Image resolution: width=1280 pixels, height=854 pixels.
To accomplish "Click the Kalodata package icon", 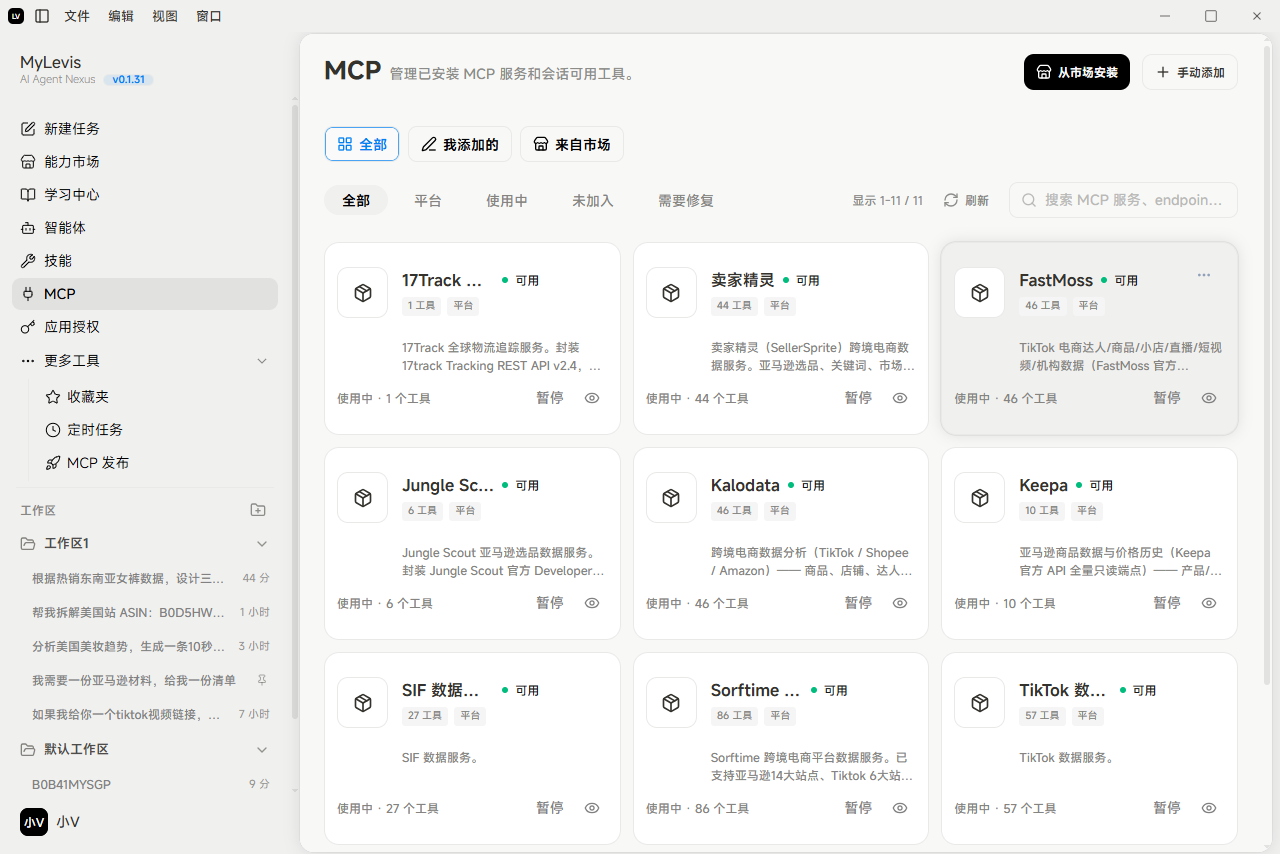I will [x=672, y=498].
